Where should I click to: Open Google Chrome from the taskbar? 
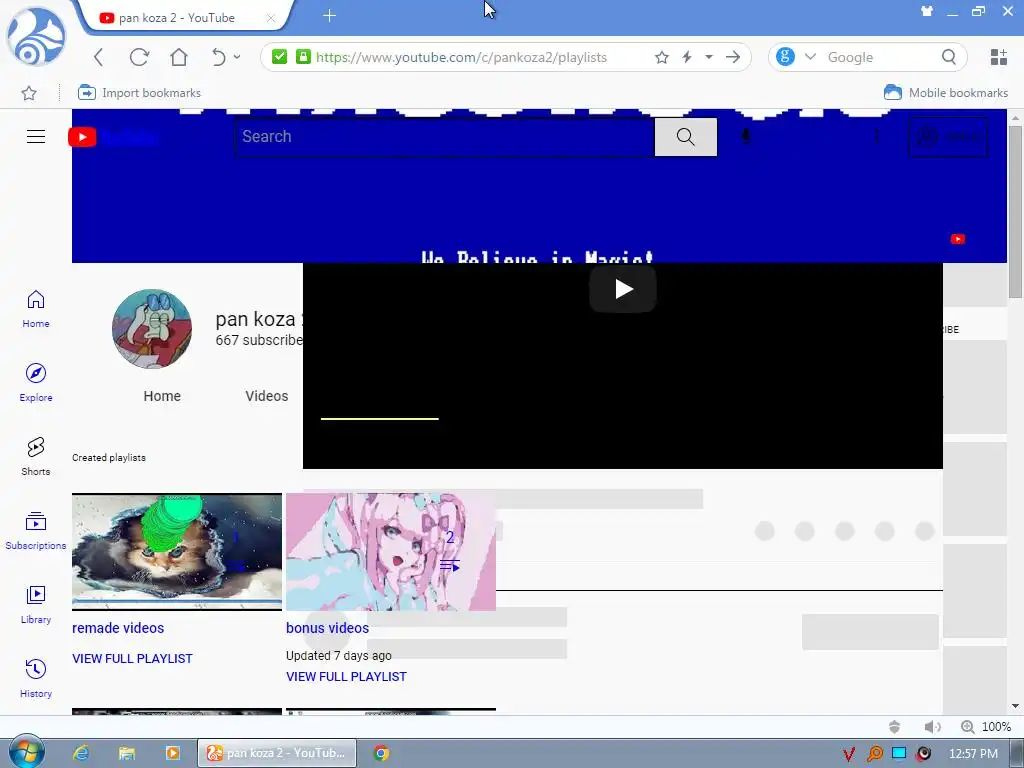[381, 753]
